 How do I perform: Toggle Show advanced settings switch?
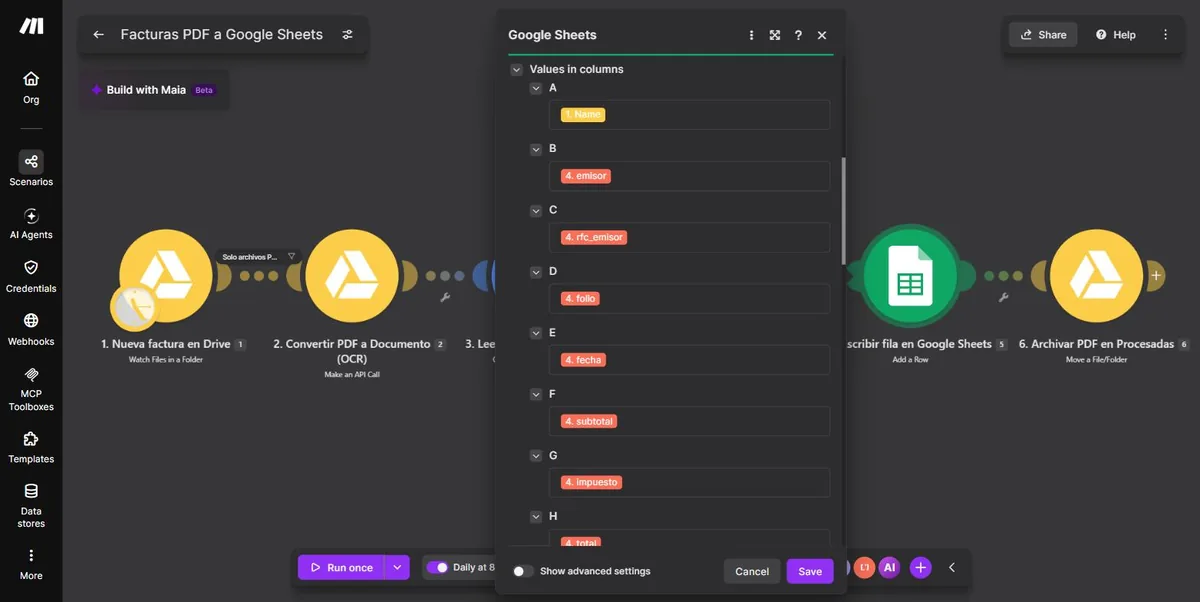point(522,571)
